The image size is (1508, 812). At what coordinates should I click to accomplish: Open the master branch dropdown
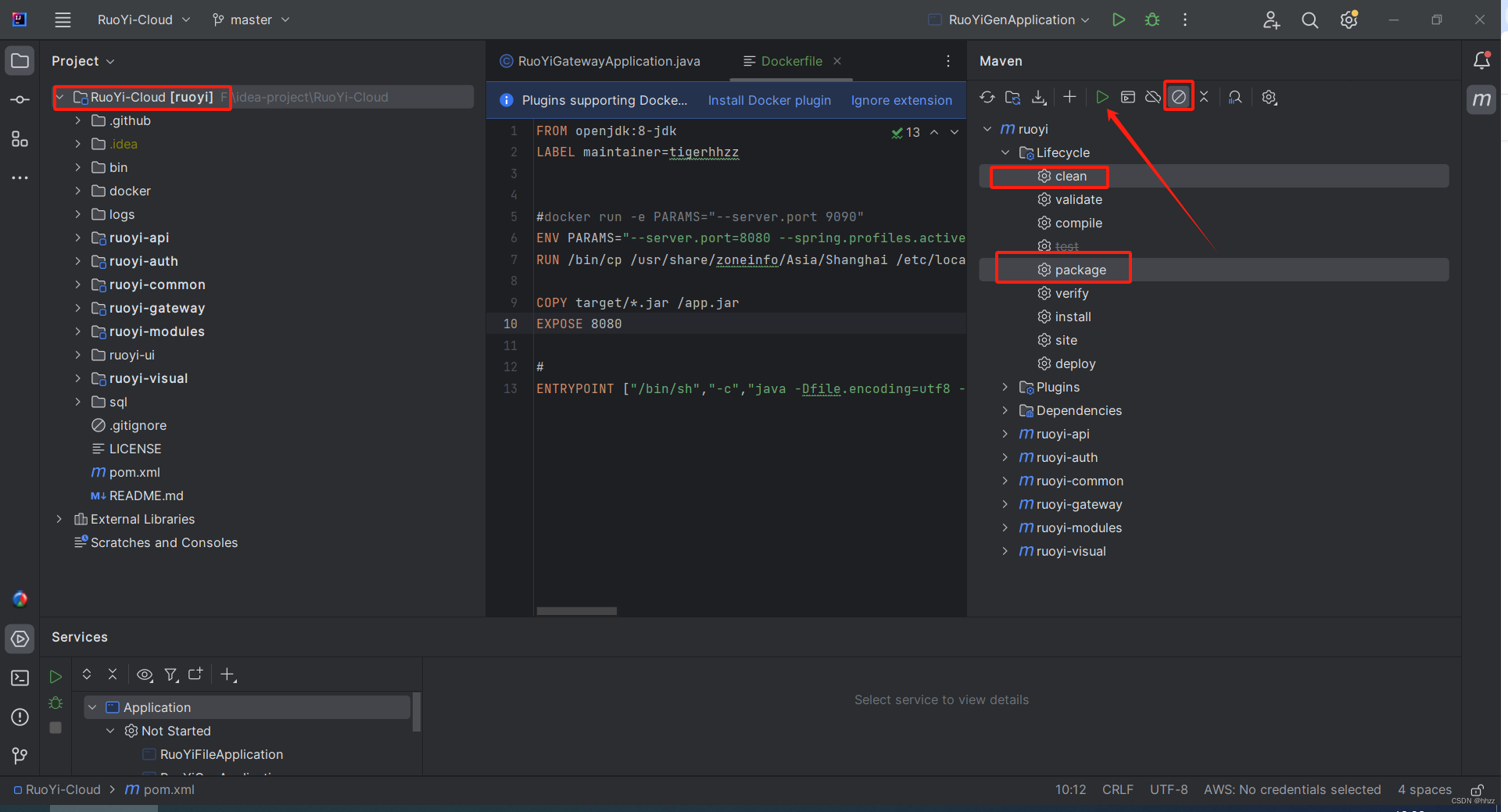251,20
